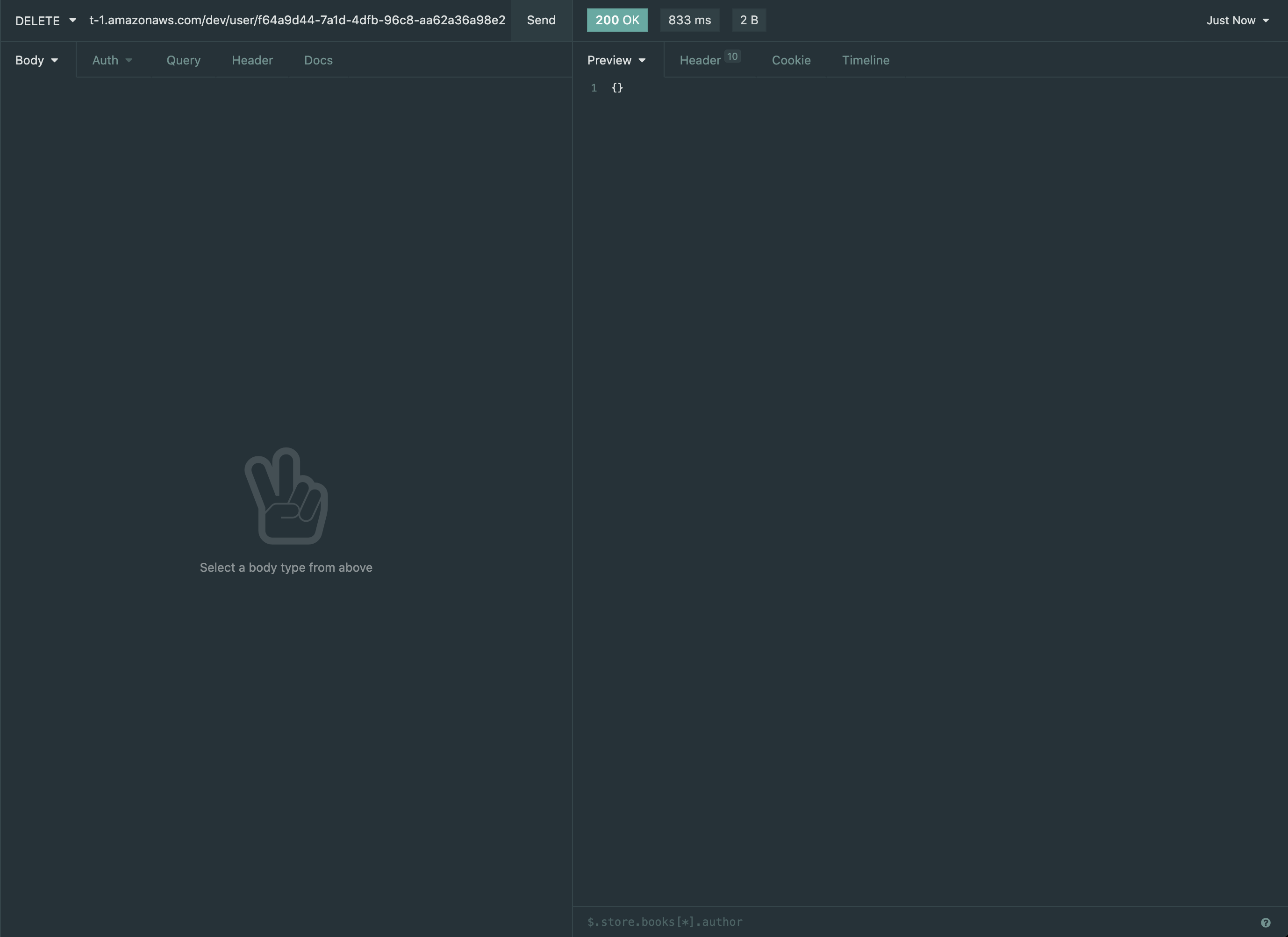Open the Auth type dropdown
The height and width of the screenshot is (937, 1288).
pyautogui.click(x=112, y=60)
